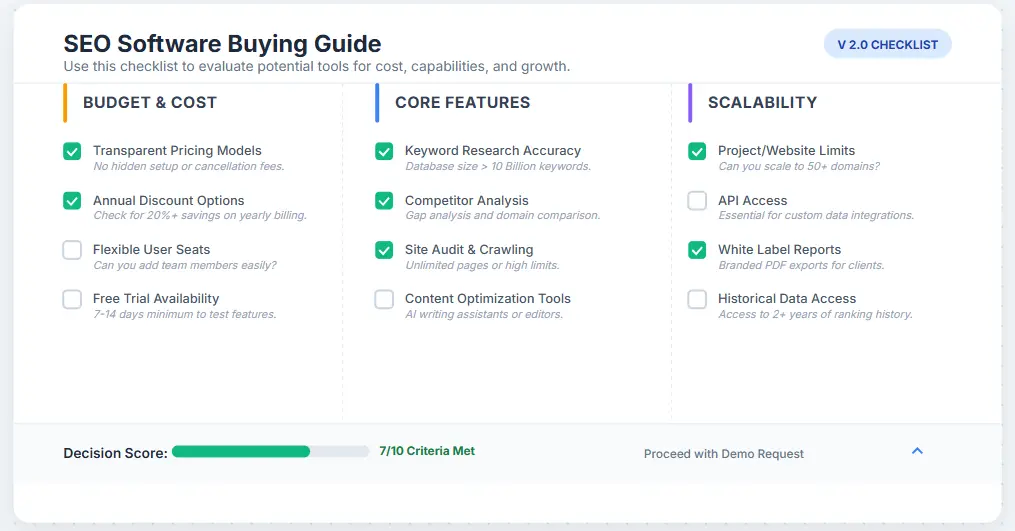Click 'Unlimited pages or high limits.' text

(482, 265)
